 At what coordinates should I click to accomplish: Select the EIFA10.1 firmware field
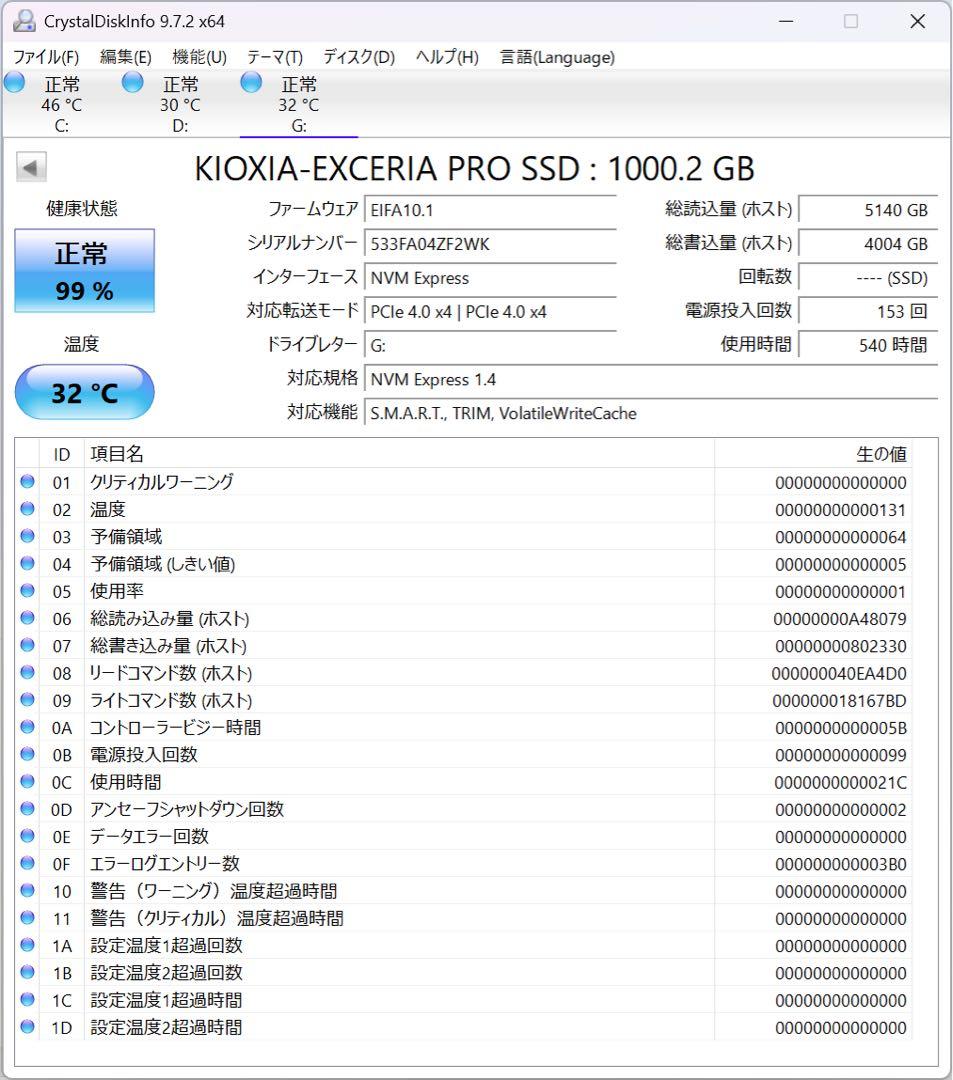coord(490,210)
